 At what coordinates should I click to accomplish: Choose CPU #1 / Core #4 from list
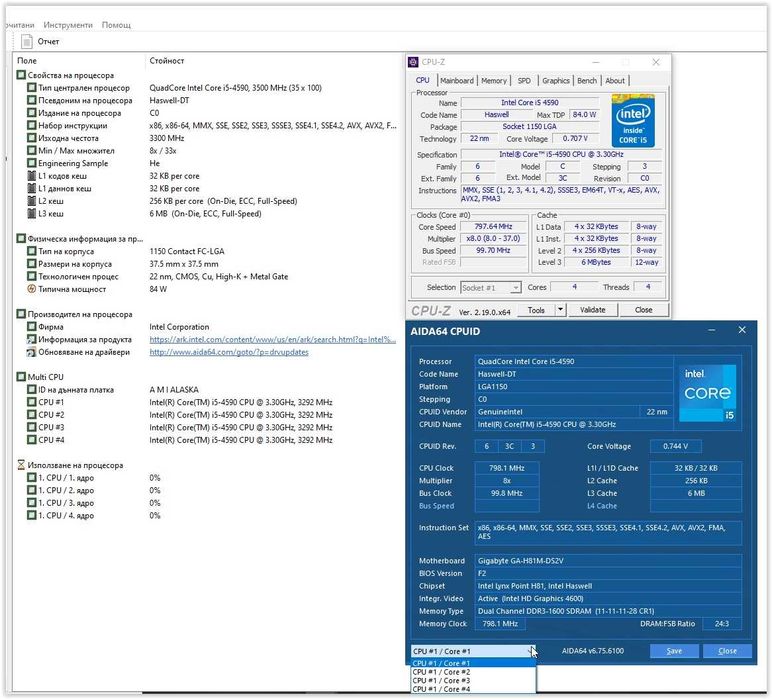pyautogui.click(x=474, y=689)
